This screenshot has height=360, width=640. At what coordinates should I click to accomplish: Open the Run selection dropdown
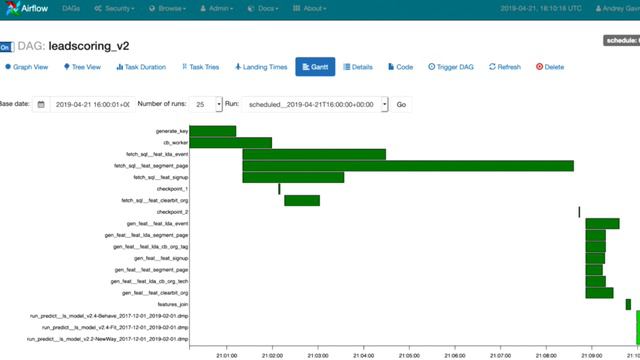[x=315, y=104]
